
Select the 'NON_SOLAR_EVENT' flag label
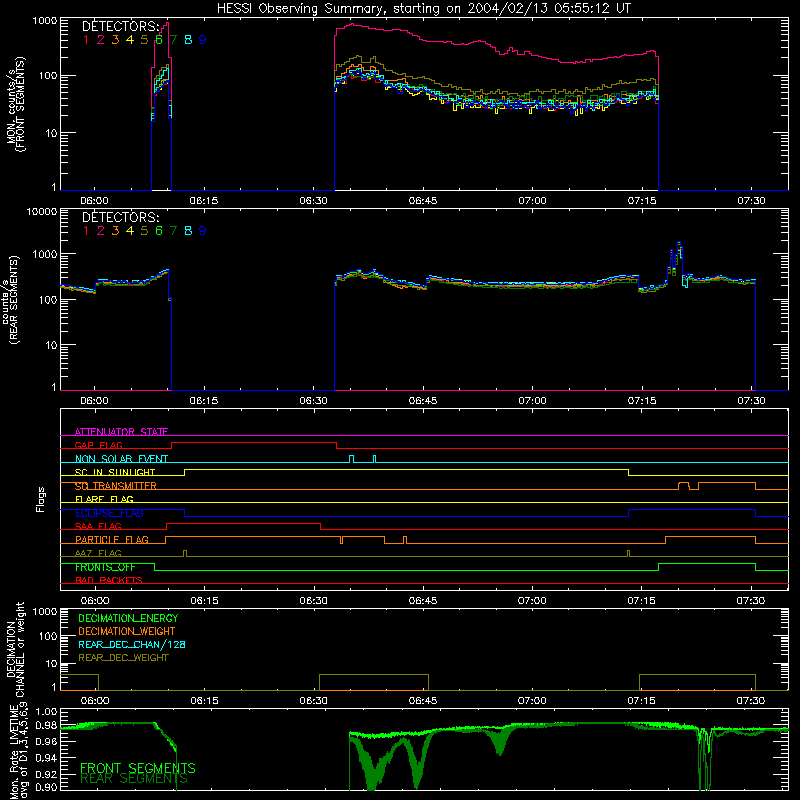121,459
